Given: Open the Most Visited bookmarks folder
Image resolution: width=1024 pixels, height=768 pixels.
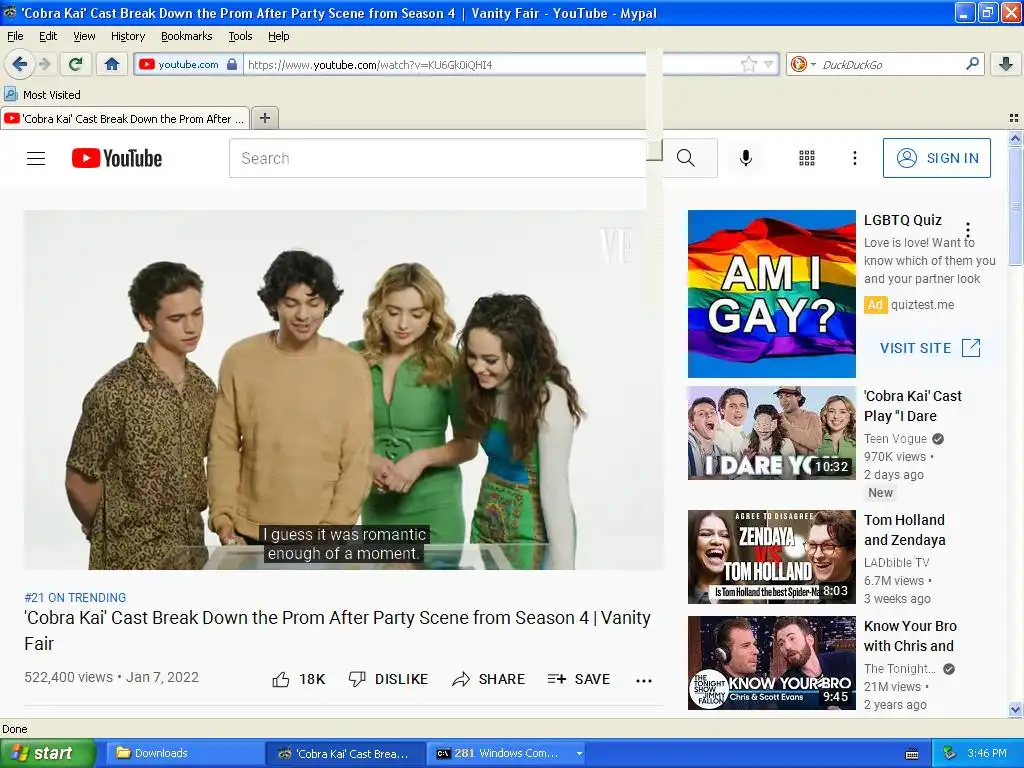Looking at the screenshot, I should click(x=42, y=95).
